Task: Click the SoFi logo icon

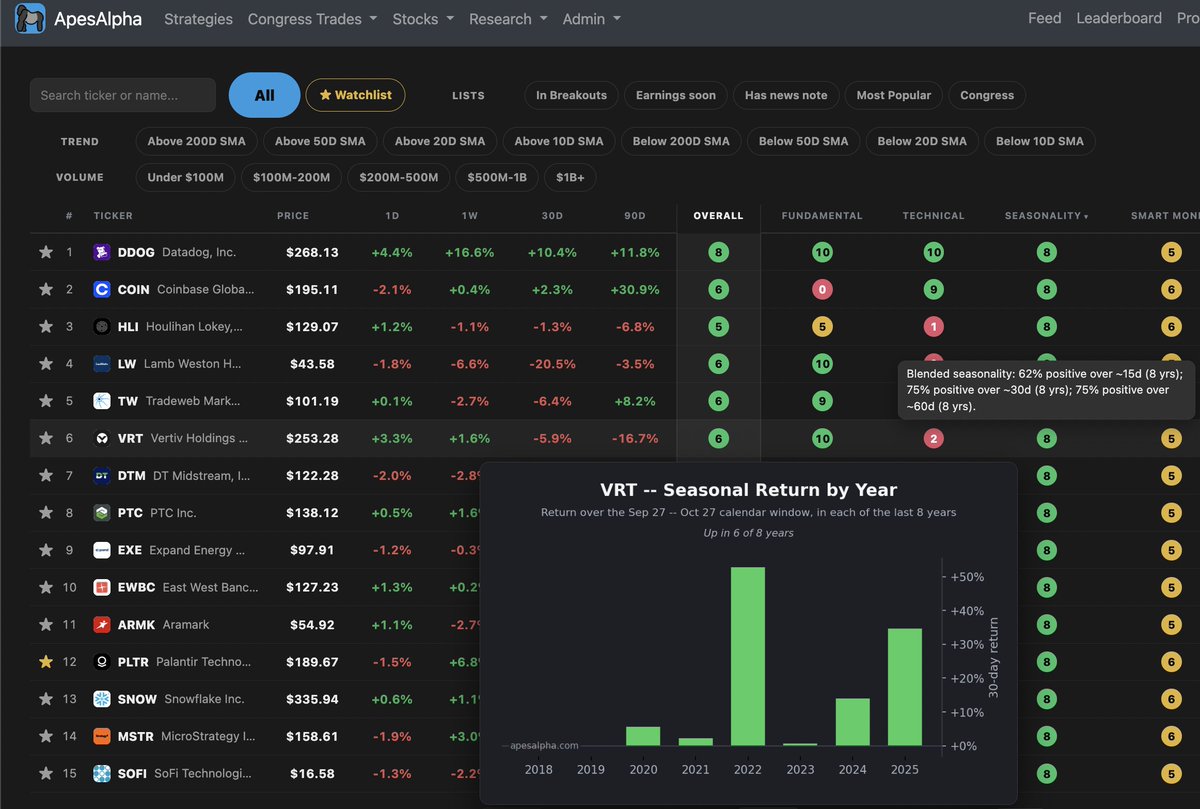Action: tap(101, 774)
